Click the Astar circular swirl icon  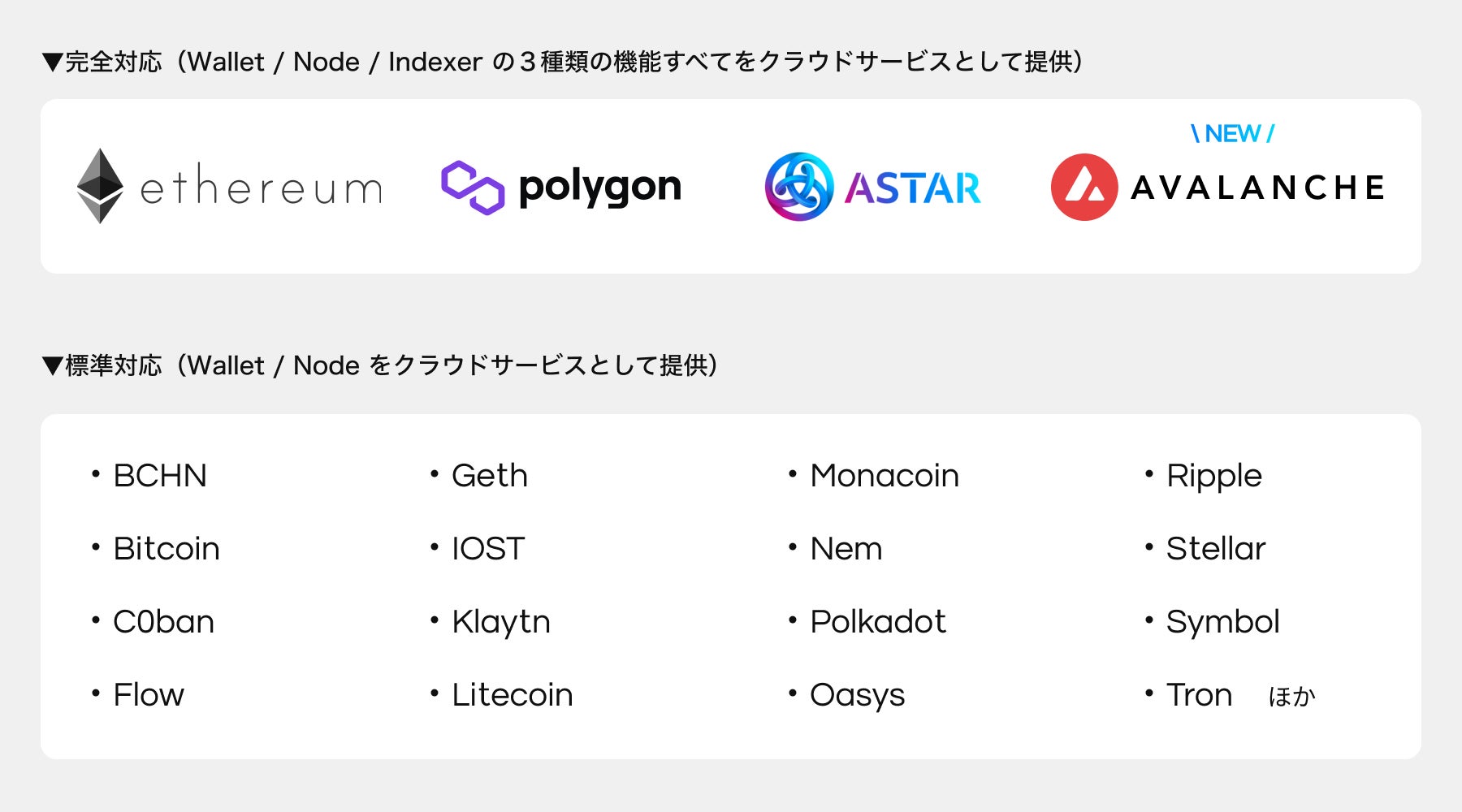coord(798,187)
